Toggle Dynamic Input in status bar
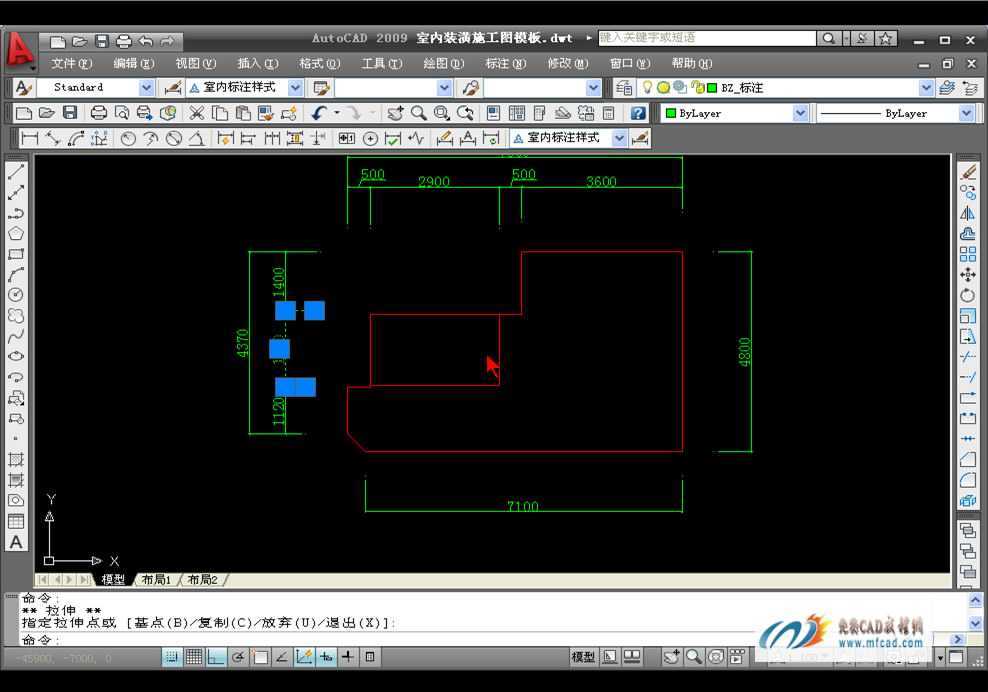 coord(326,657)
